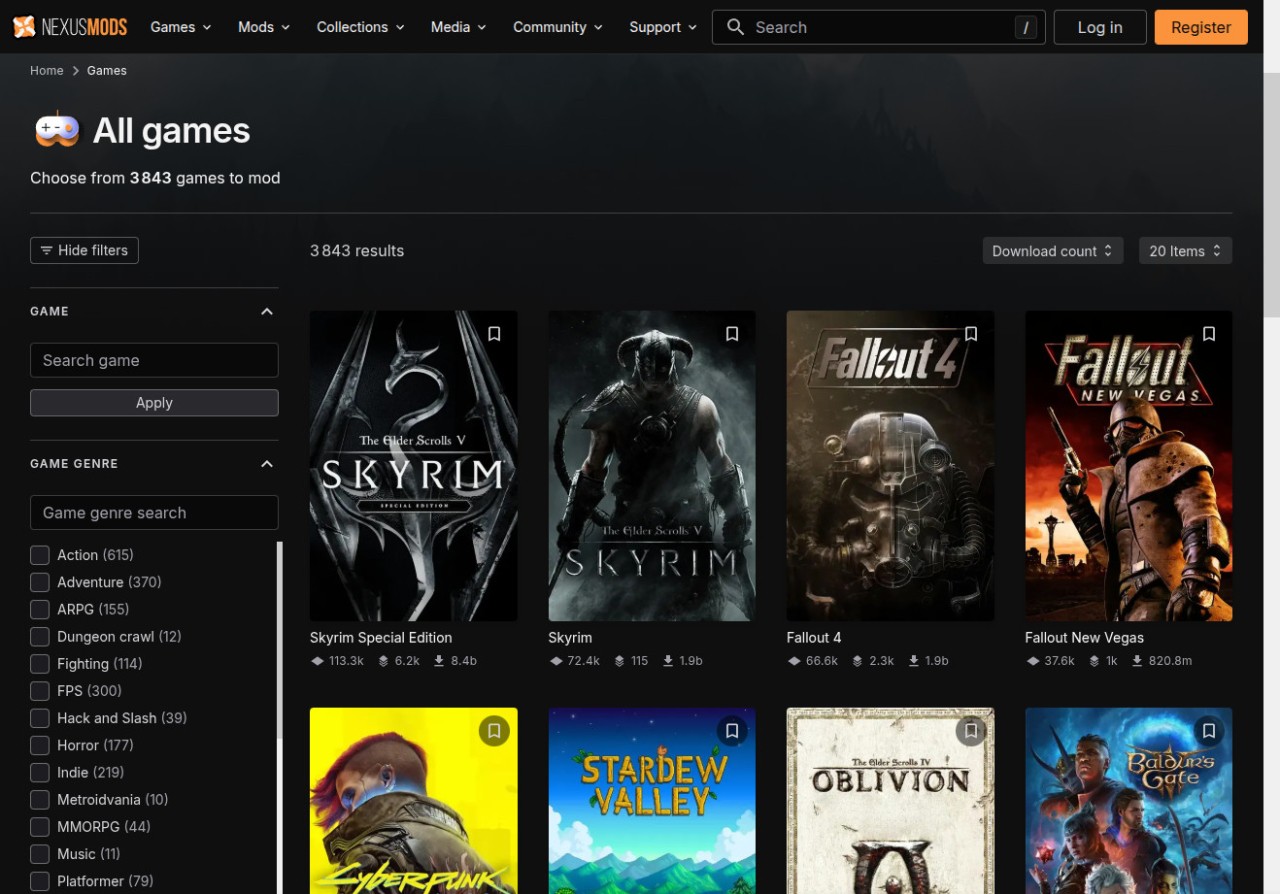The image size is (1280, 894).
Task: Open the 20 Items per-page dropdown
Action: pos(1185,251)
